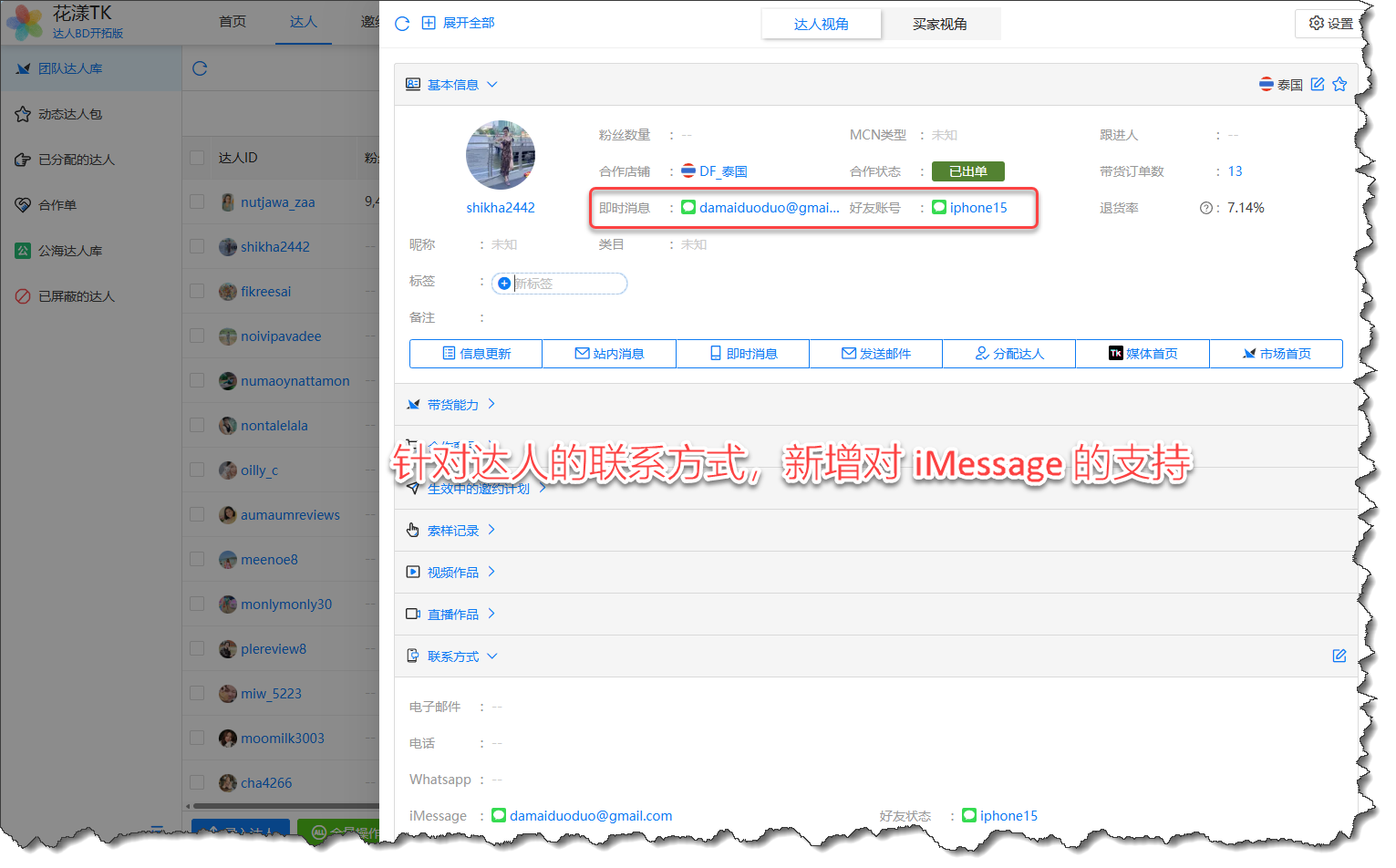Click the 发送邮件 button
1396x868 pixels.
875,354
